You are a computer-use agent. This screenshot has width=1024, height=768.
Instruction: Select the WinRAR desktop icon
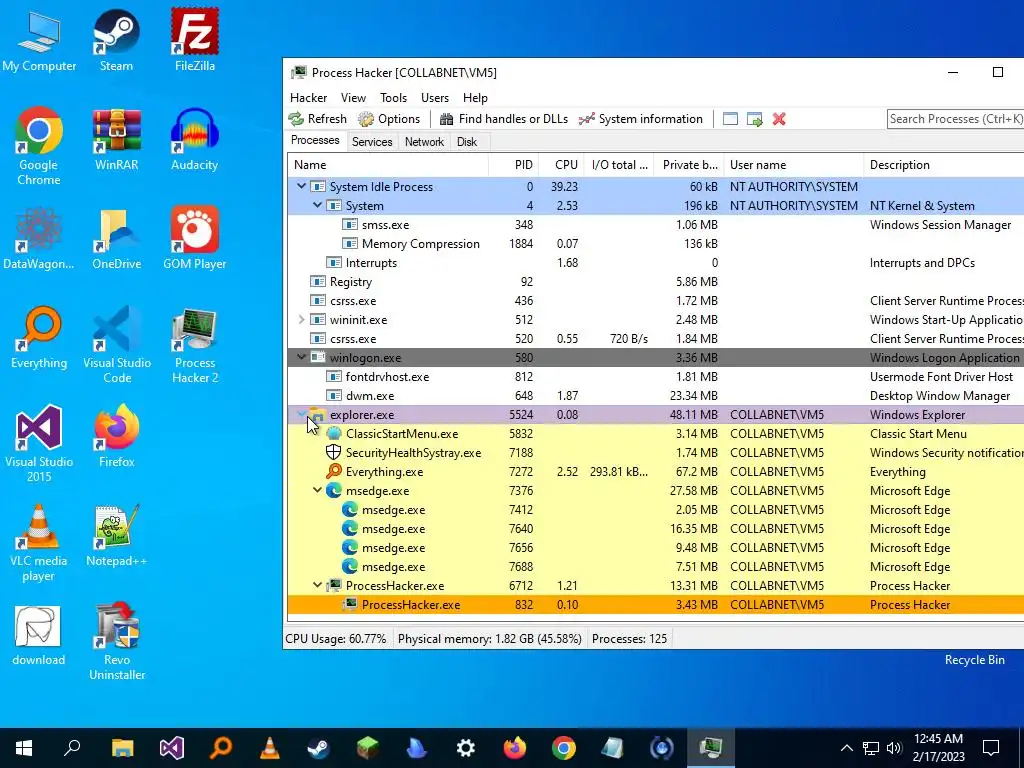click(x=116, y=139)
